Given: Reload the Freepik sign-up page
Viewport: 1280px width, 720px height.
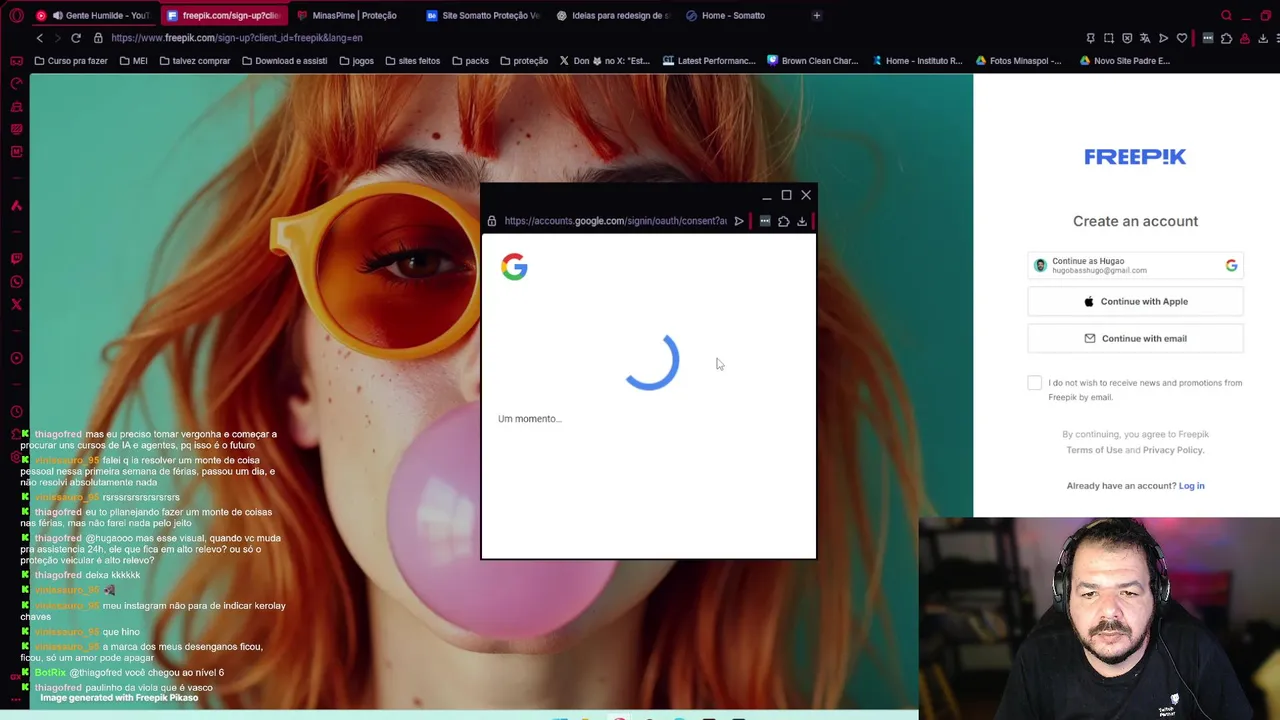Looking at the screenshot, I should click(76, 38).
